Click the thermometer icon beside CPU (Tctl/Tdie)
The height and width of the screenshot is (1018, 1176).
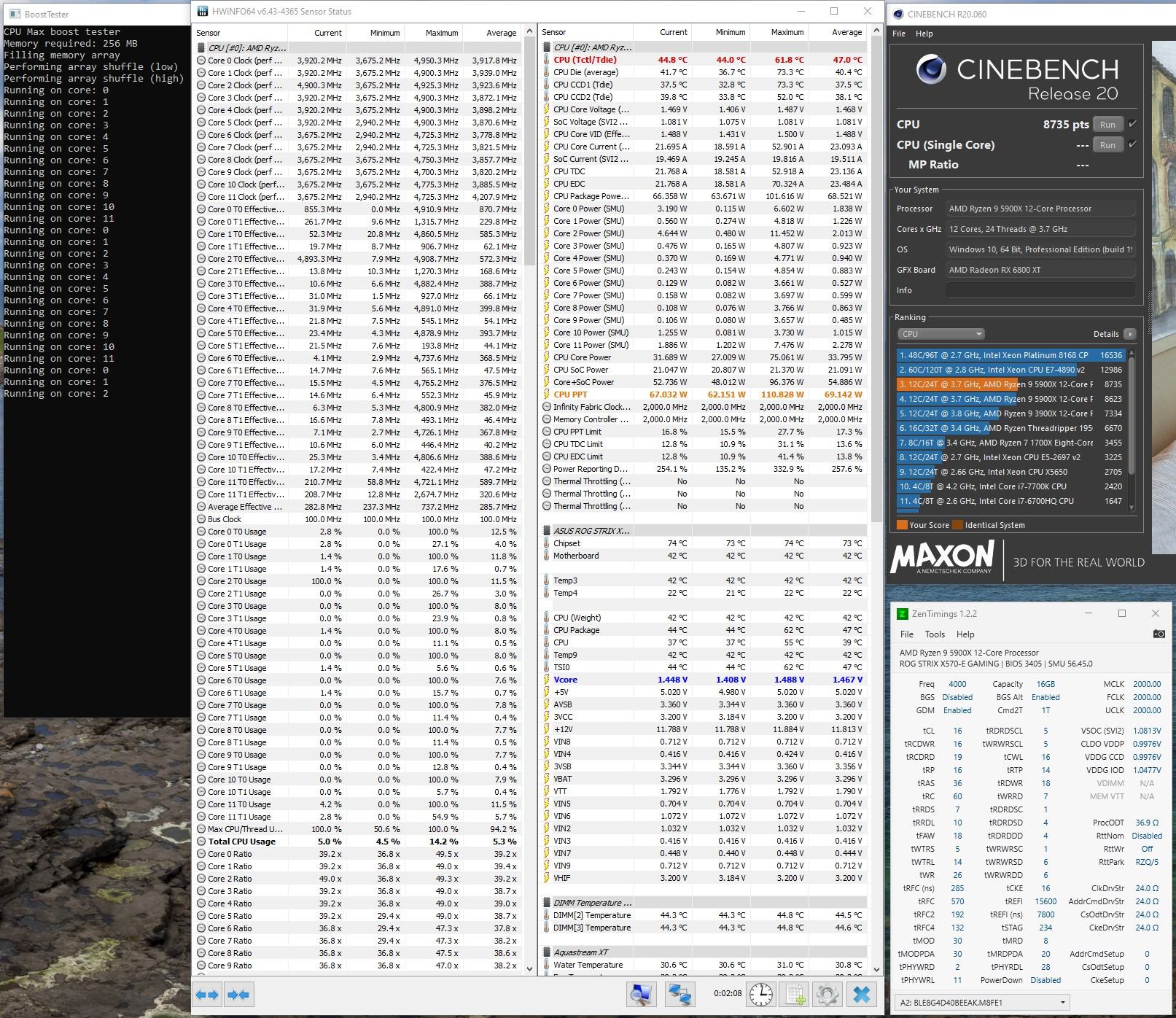click(x=546, y=60)
